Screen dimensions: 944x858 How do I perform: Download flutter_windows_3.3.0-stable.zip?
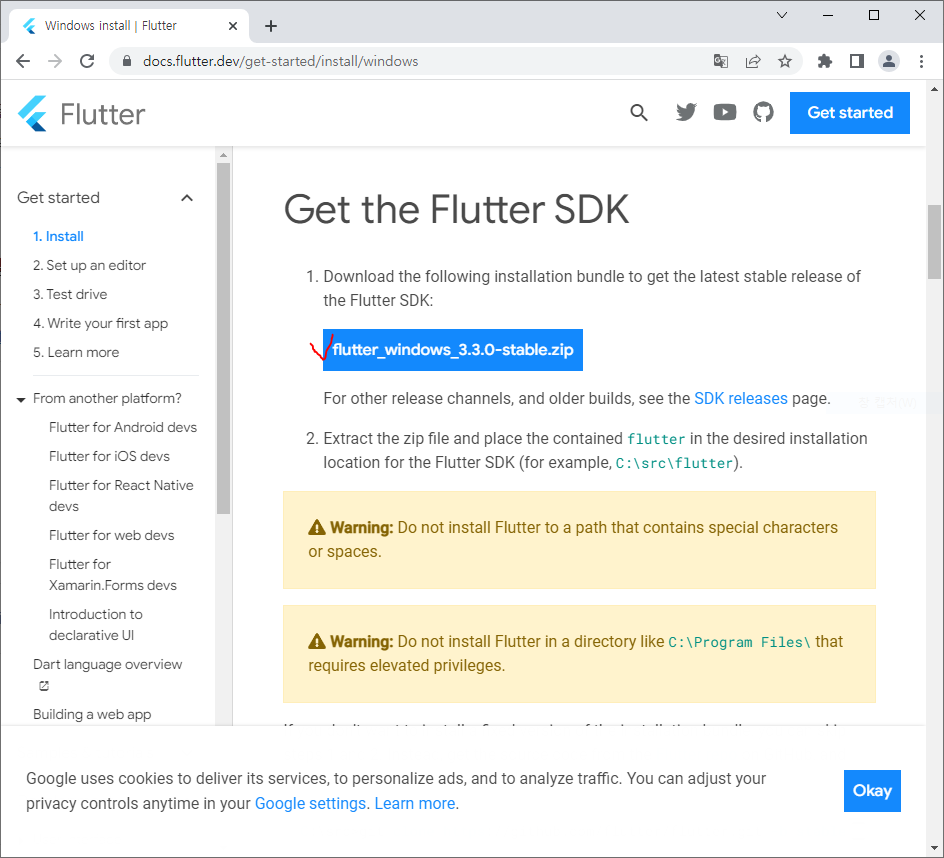coord(452,350)
